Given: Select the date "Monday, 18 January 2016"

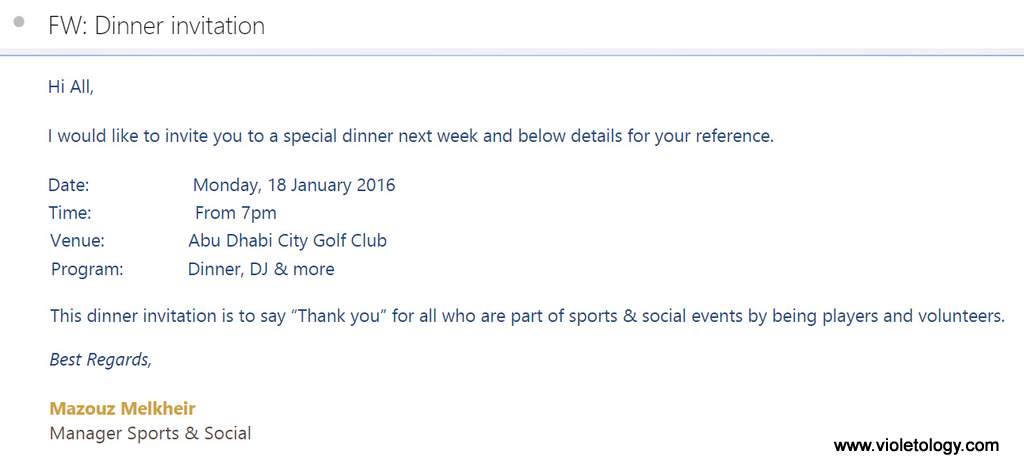Looking at the screenshot, I should pos(294,185).
